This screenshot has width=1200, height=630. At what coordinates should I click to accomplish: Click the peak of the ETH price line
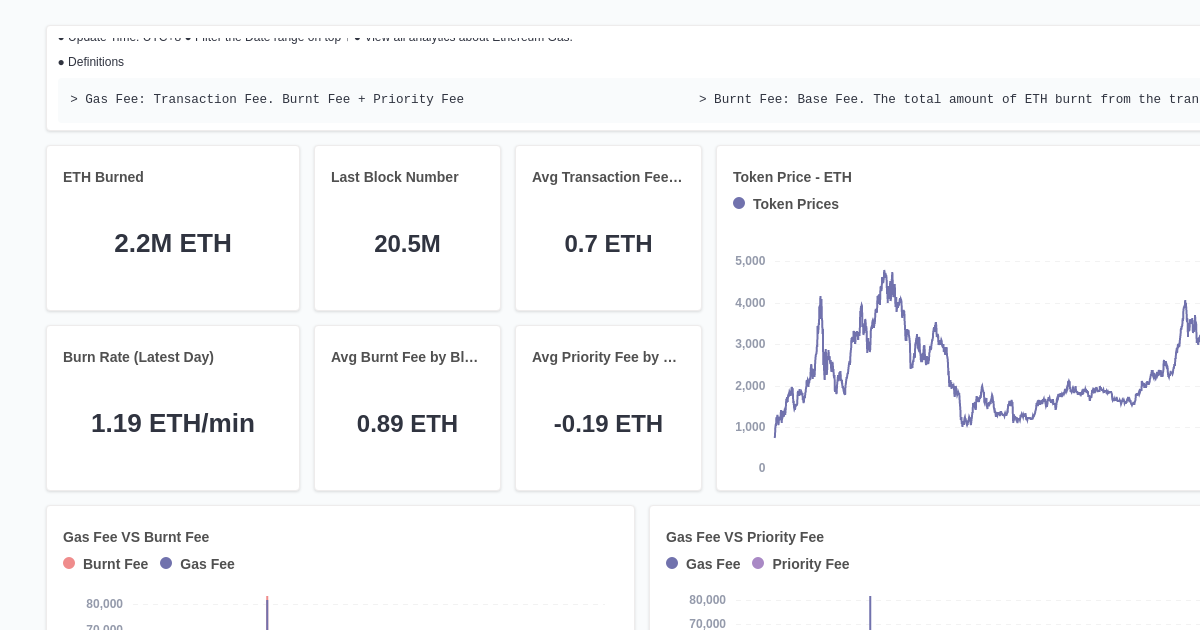pyautogui.click(x=886, y=270)
